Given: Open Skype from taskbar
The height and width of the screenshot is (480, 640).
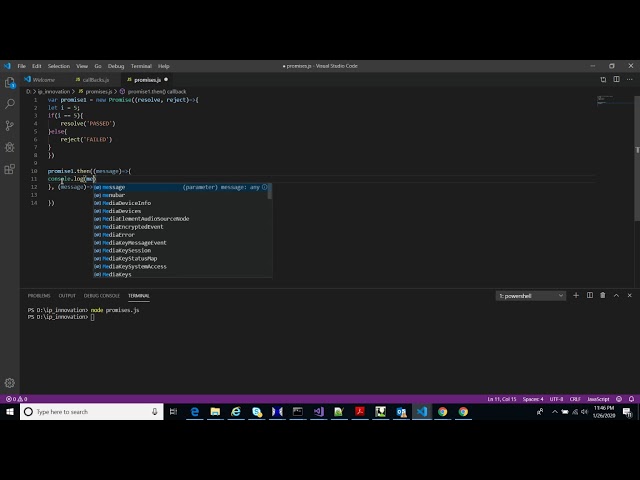Looking at the screenshot, I should [257, 411].
